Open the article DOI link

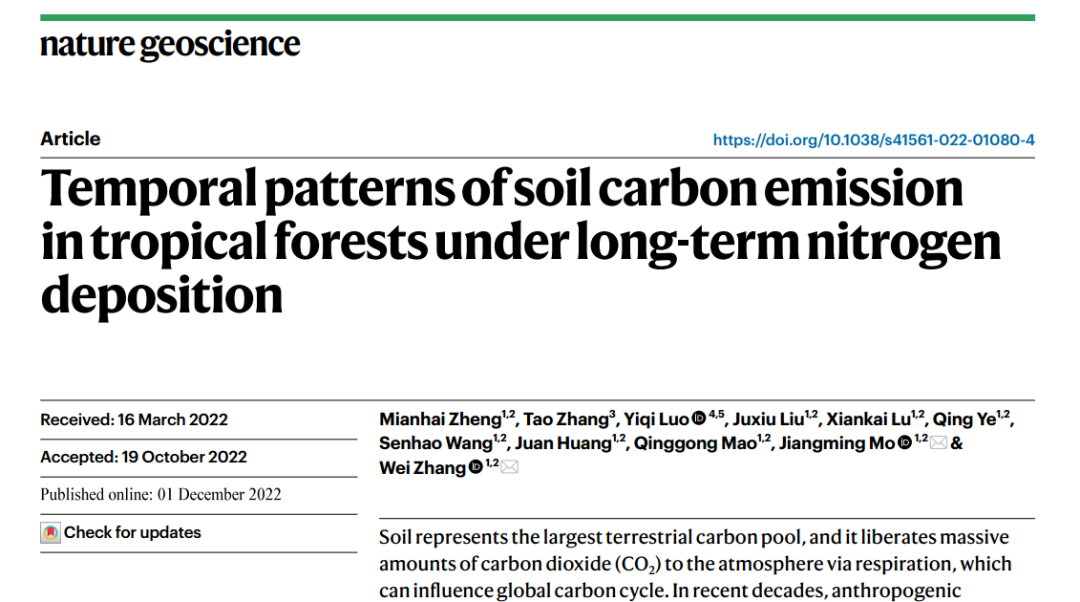tap(873, 140)
